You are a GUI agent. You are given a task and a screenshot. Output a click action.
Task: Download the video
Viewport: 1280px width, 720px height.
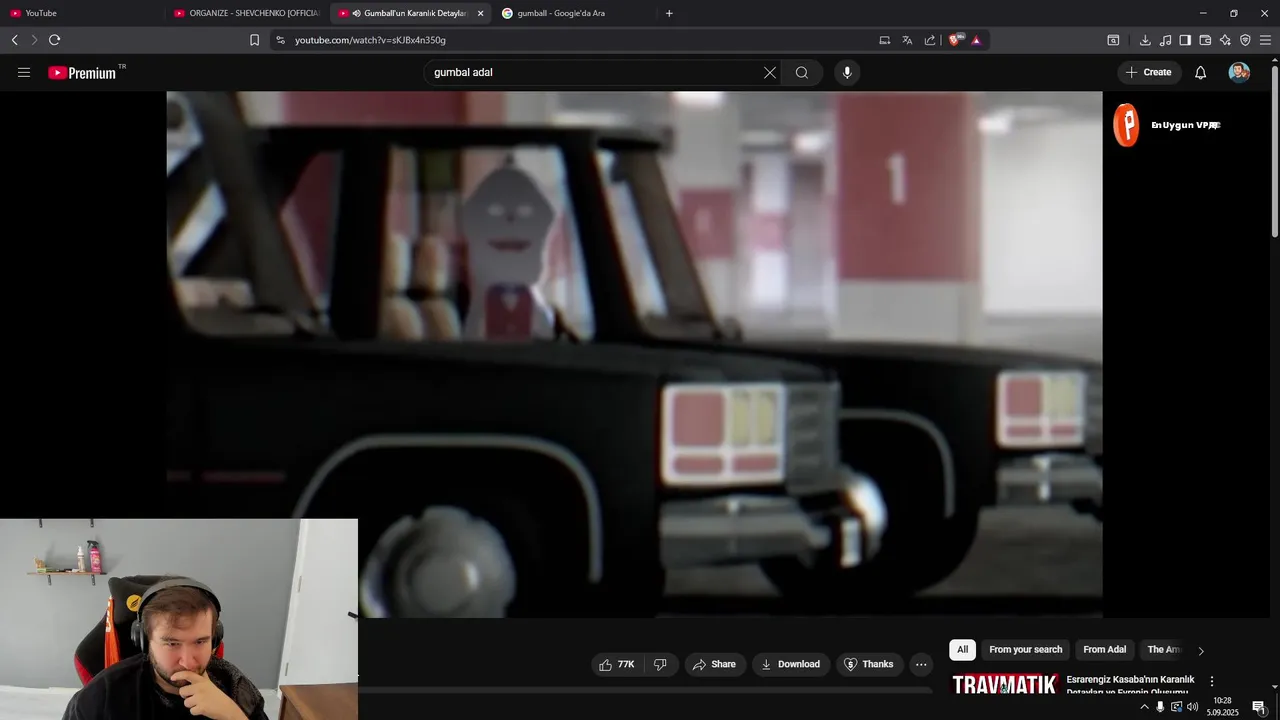[x=790, y=664]
